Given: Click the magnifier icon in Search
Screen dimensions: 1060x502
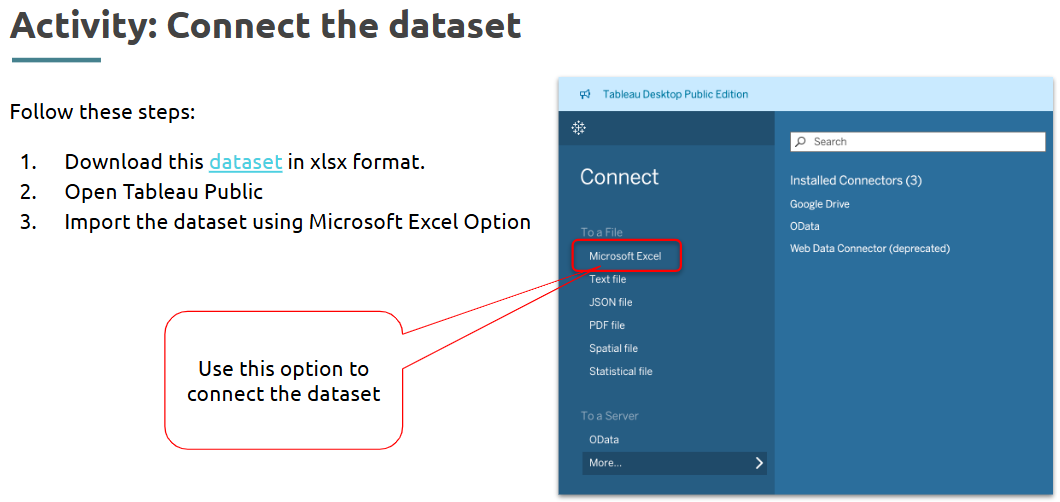Looking at the screenshot, I should (x=800, y=142).
